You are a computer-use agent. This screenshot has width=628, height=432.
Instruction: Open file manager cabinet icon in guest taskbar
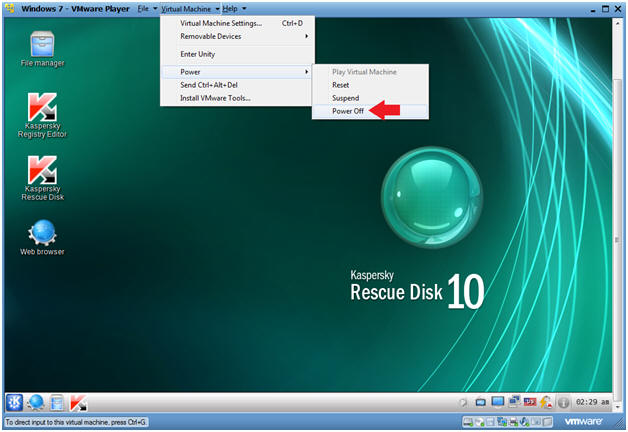point(56,403)
